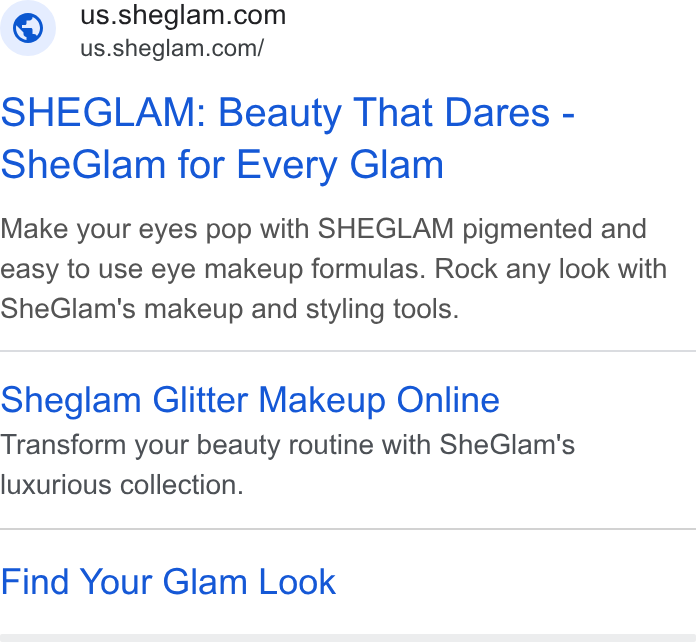Click the "SheGlam's makeup and styling tools" line
This screenshot has height=642, width=696.
coord(229,309)
